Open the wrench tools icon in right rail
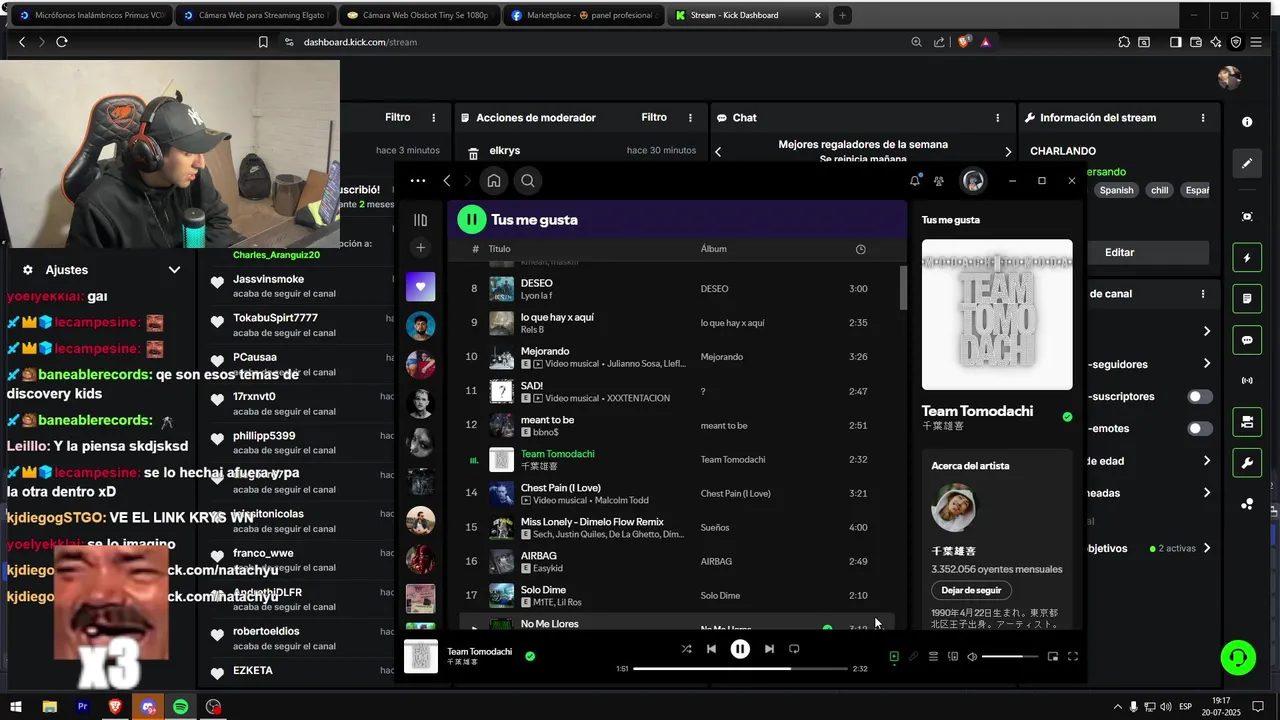This screenshot has height=720, width=1280. click(x=1247, y=463)
